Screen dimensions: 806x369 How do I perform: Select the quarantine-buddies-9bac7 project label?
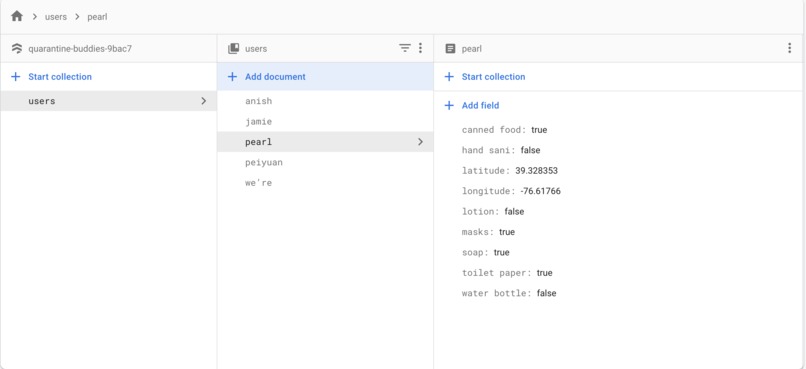coord(80,49)
